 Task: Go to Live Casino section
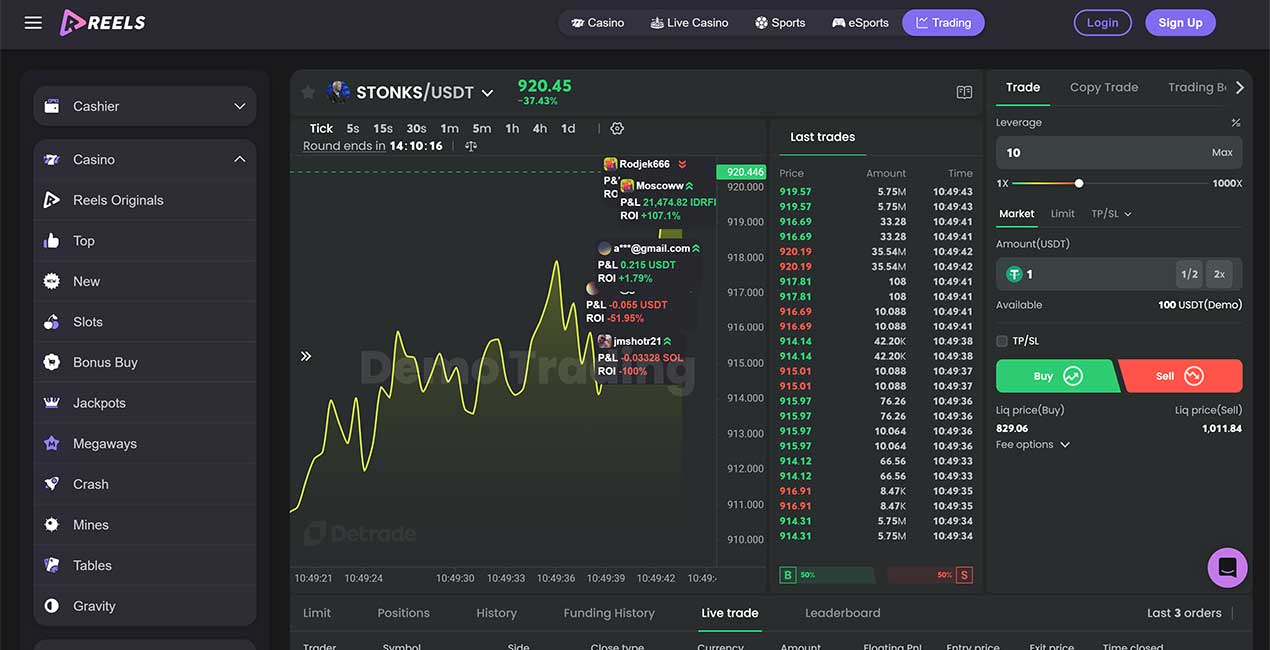689,22
